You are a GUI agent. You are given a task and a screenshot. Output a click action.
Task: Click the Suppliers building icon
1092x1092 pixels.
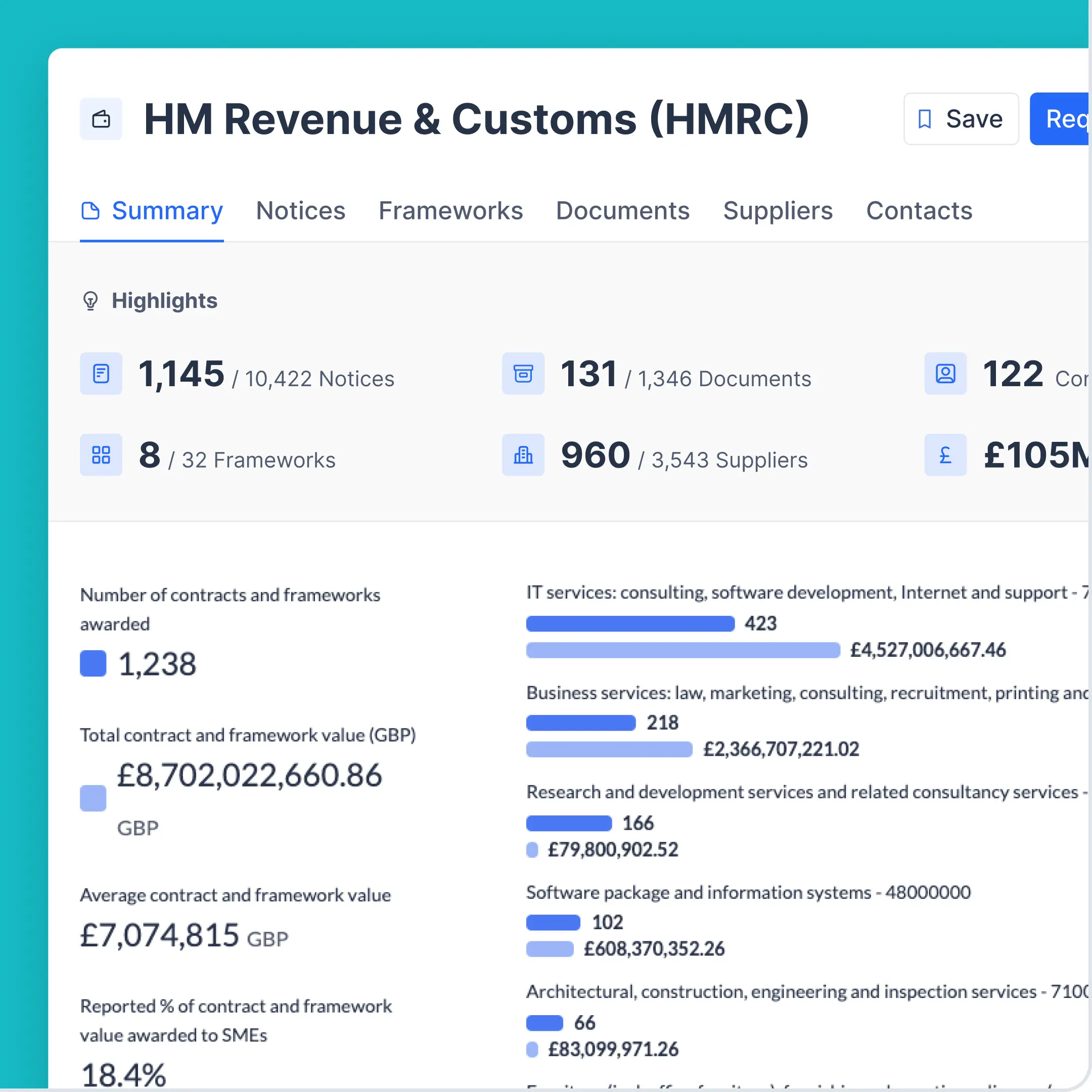tap(523, 455)
